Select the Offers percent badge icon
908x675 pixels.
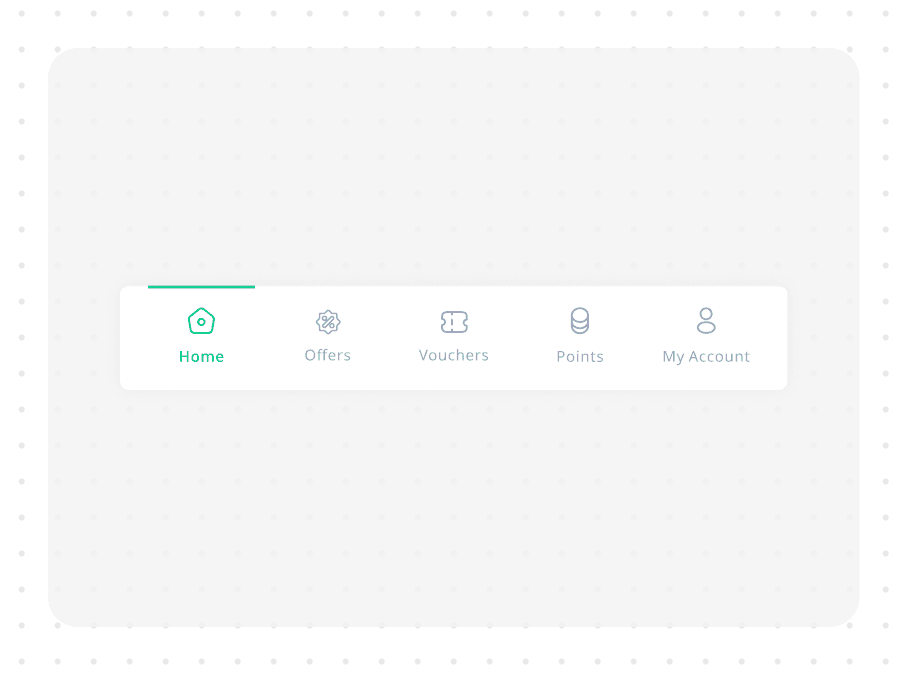click(x=328, y=321)
